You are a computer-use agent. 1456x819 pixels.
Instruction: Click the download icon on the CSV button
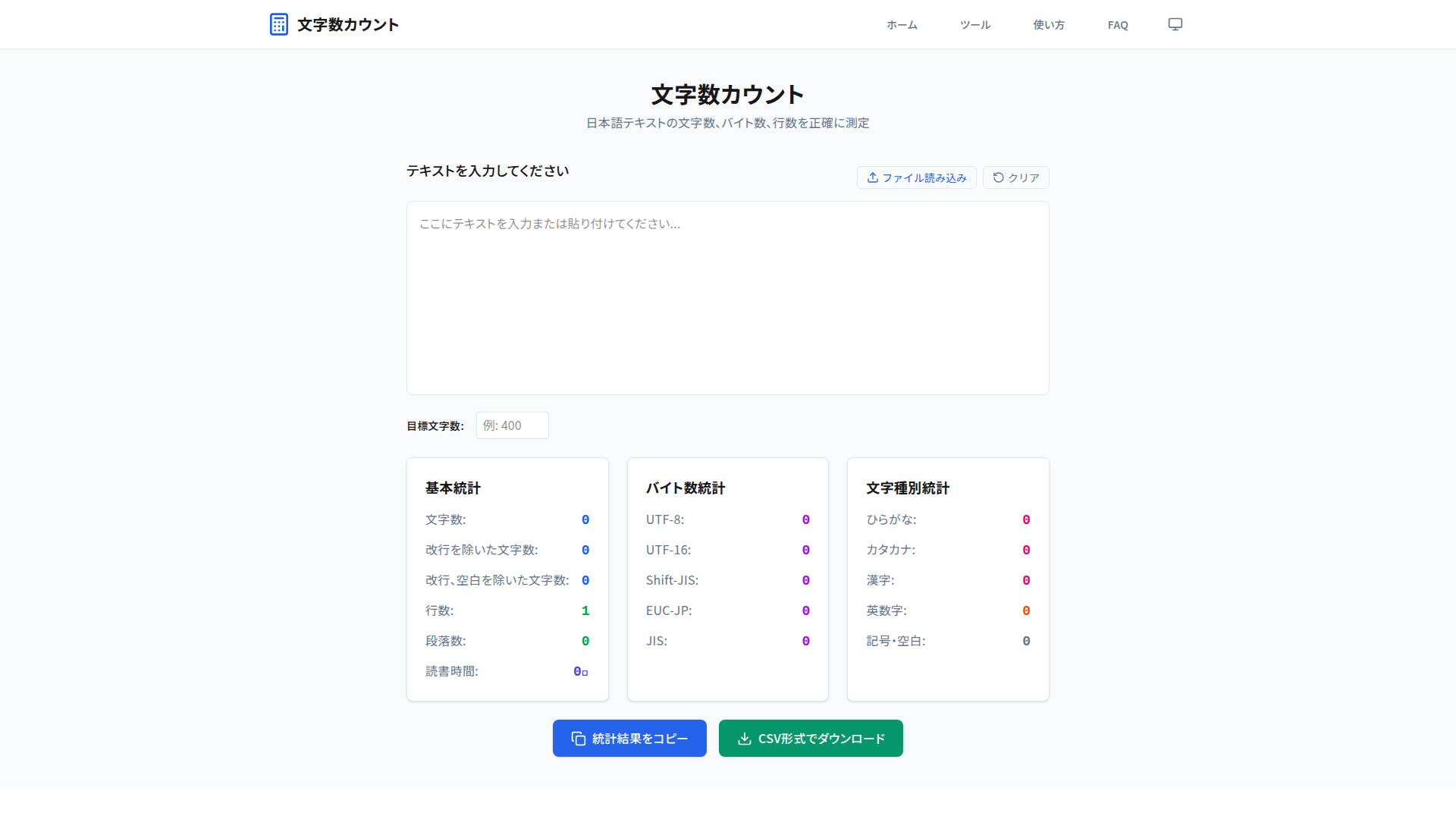(x=744, y=739)
